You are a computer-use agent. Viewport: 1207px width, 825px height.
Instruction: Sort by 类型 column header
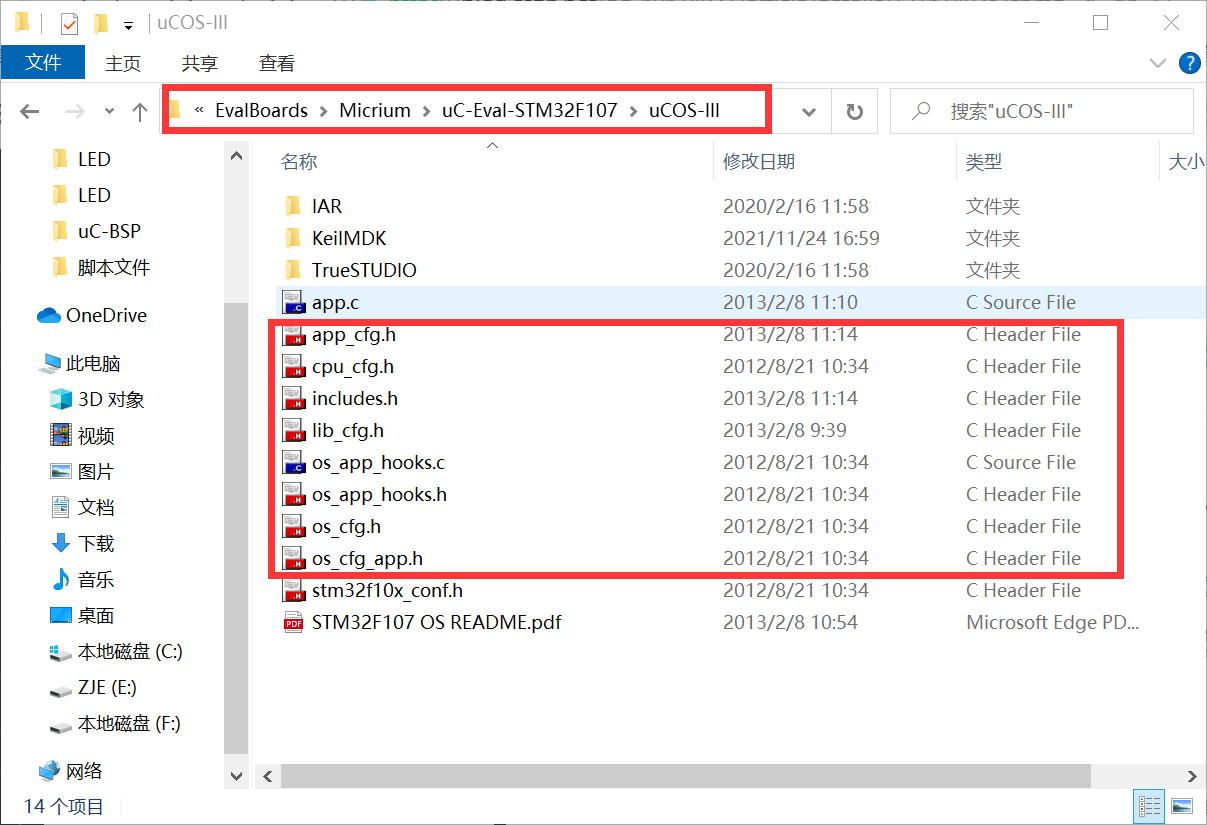coord(984,161)
